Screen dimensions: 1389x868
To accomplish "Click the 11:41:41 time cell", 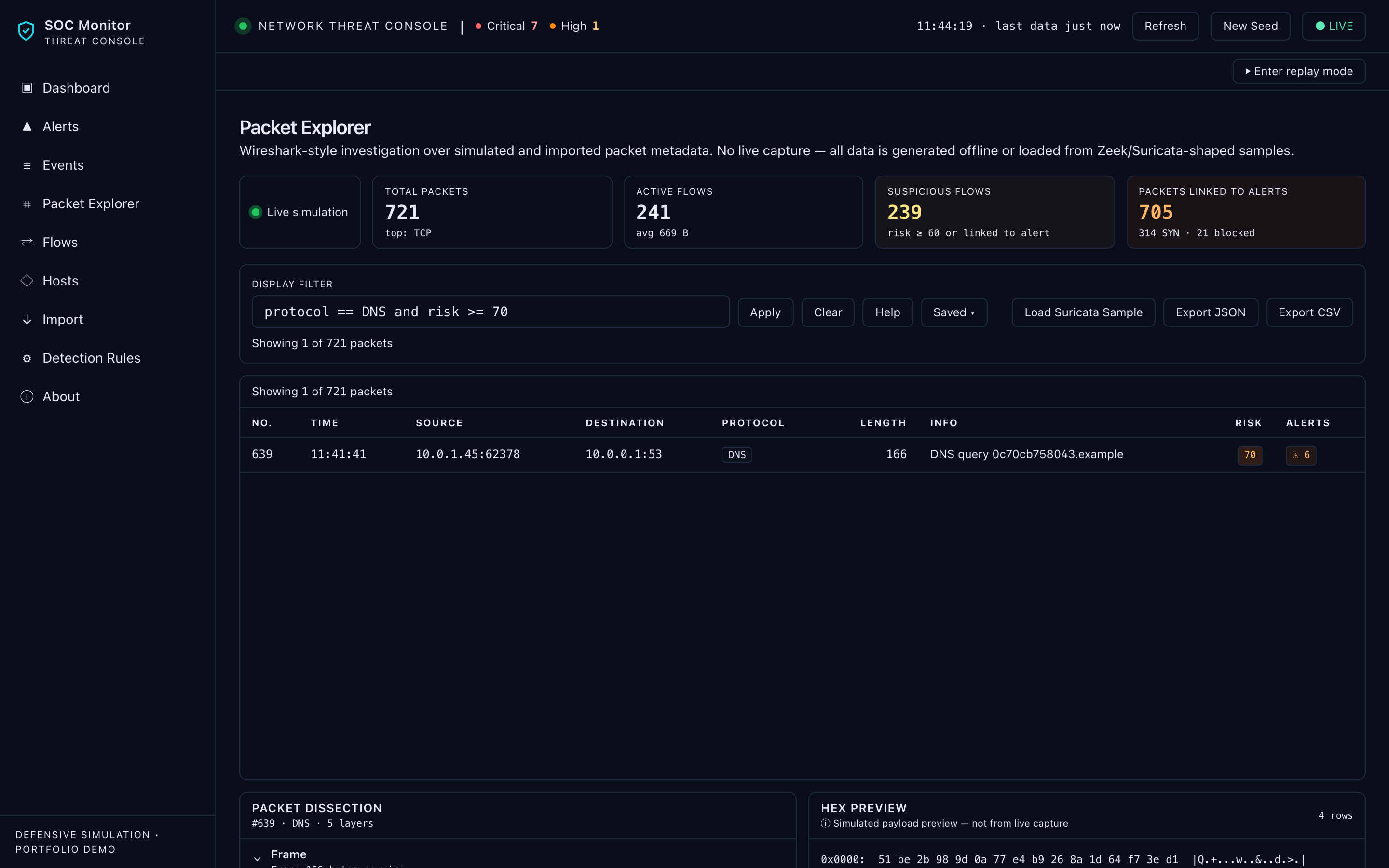I will tap(338, 454).
